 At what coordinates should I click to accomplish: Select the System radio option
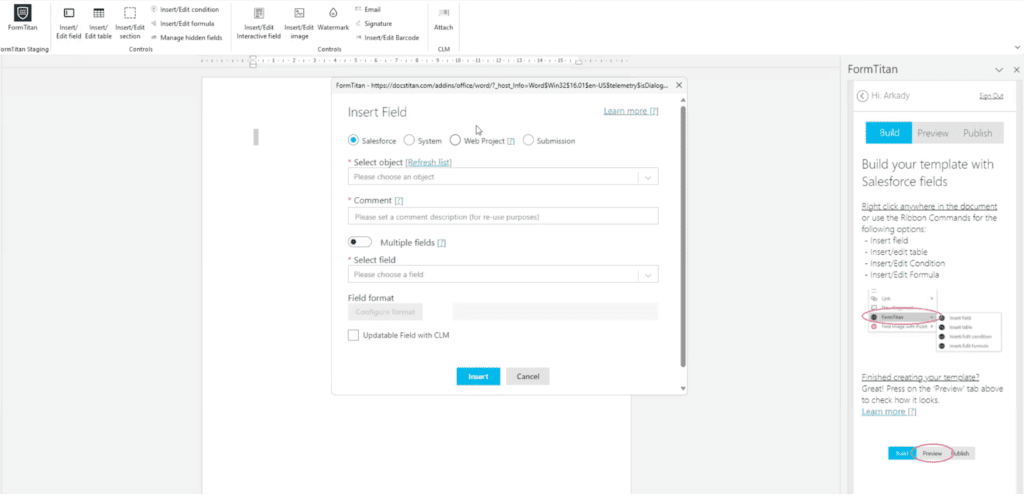coord(409,140)
